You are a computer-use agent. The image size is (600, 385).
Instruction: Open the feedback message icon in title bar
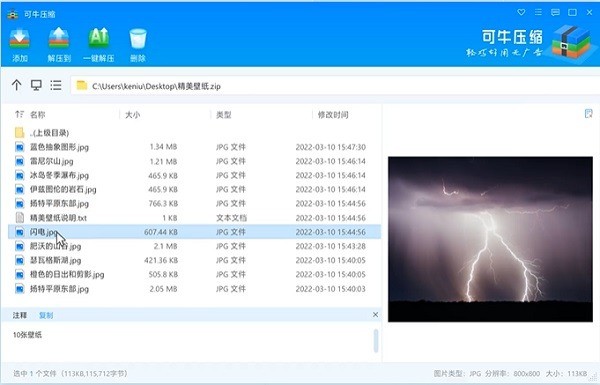(555, 13)
